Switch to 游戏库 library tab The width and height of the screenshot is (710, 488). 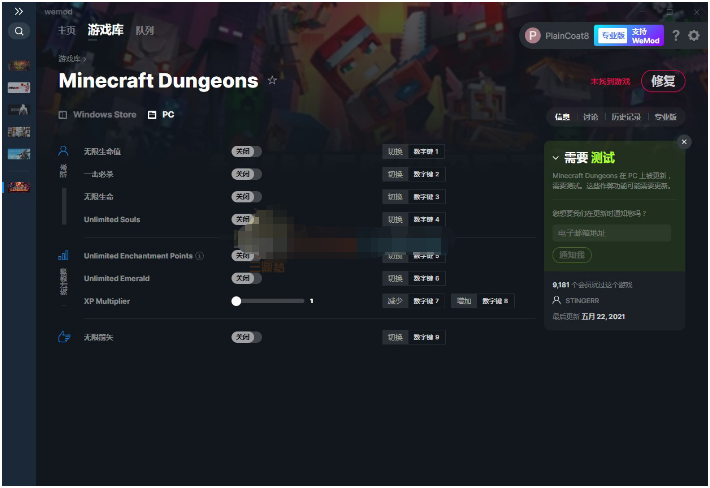click(106, 30)
